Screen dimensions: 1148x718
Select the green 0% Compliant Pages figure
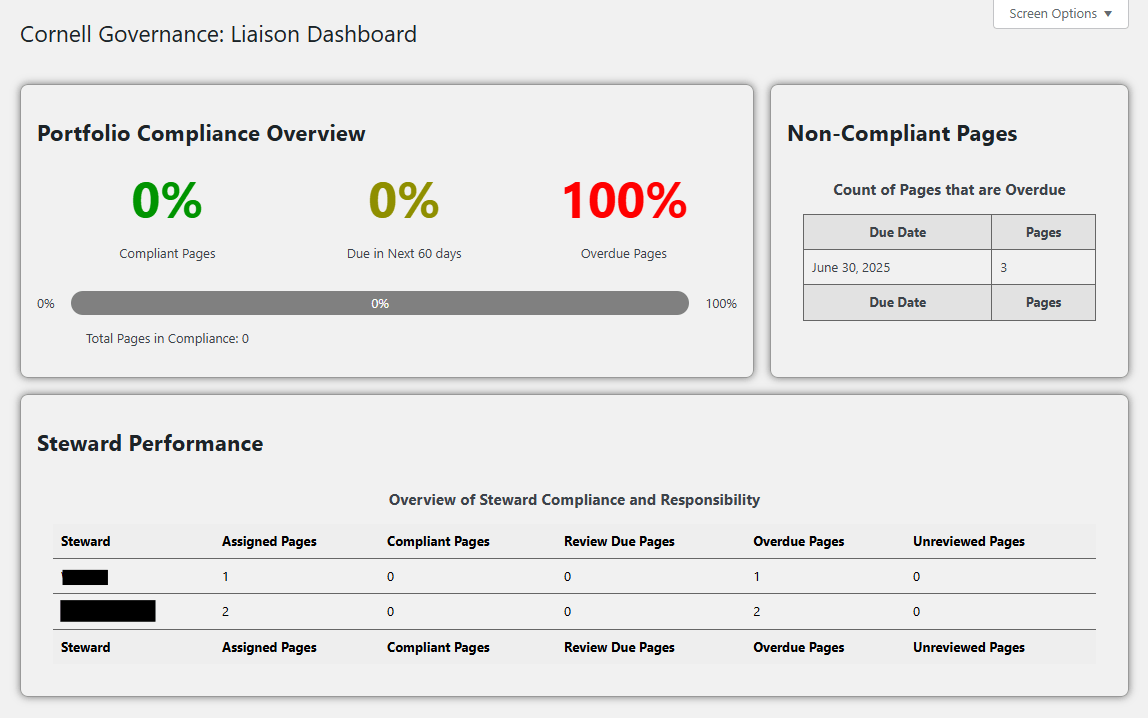click(167, 200)
